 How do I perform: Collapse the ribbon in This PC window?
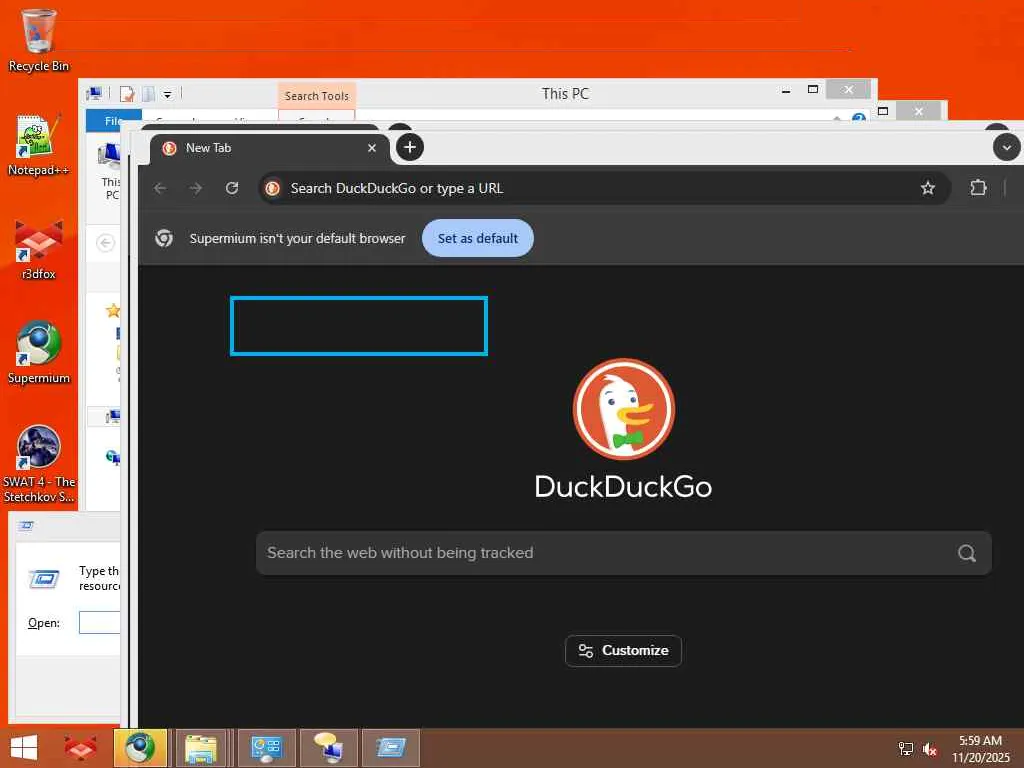(837, 118)
